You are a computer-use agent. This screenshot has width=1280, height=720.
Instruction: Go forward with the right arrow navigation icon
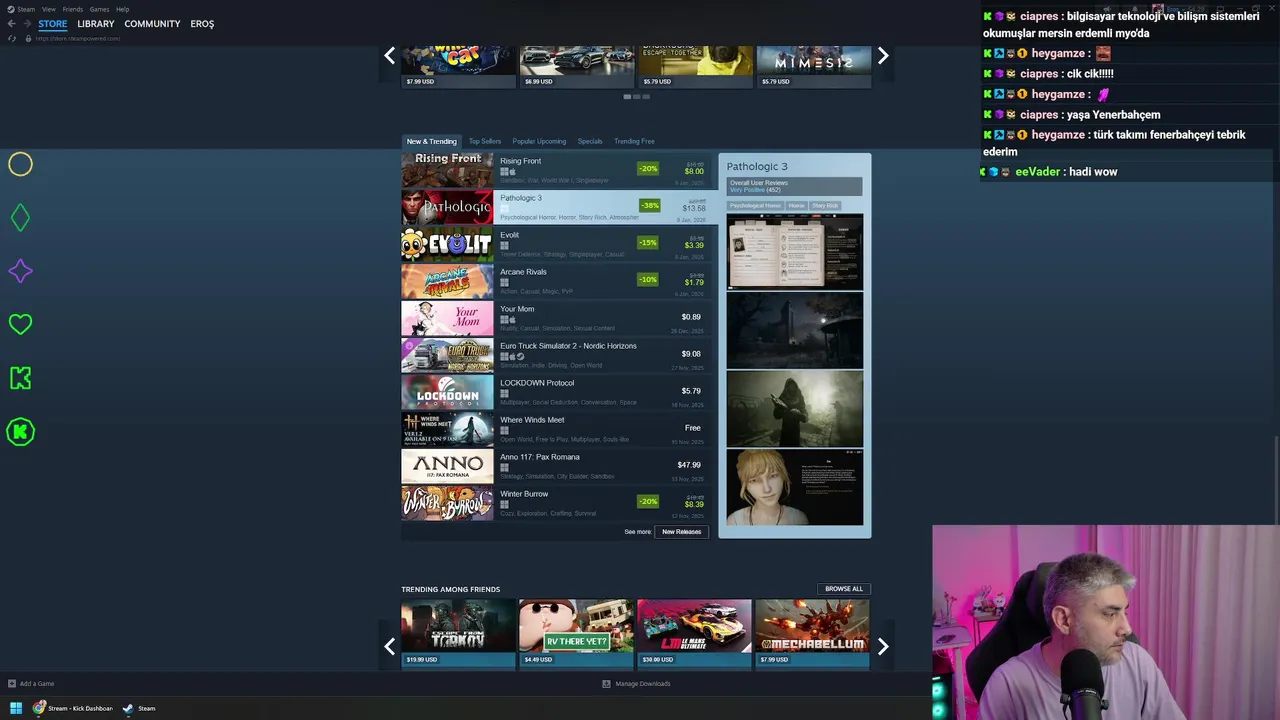27,24
